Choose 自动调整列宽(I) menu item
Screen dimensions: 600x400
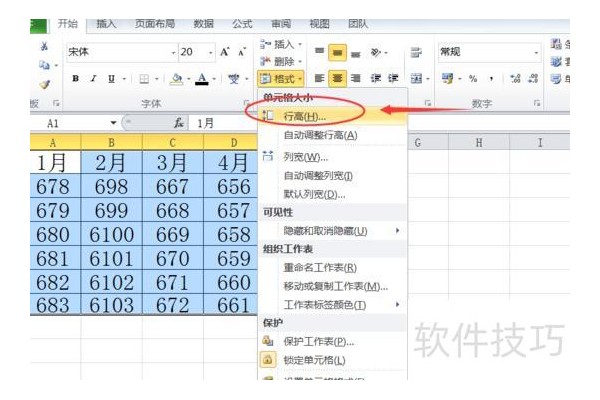332,176
